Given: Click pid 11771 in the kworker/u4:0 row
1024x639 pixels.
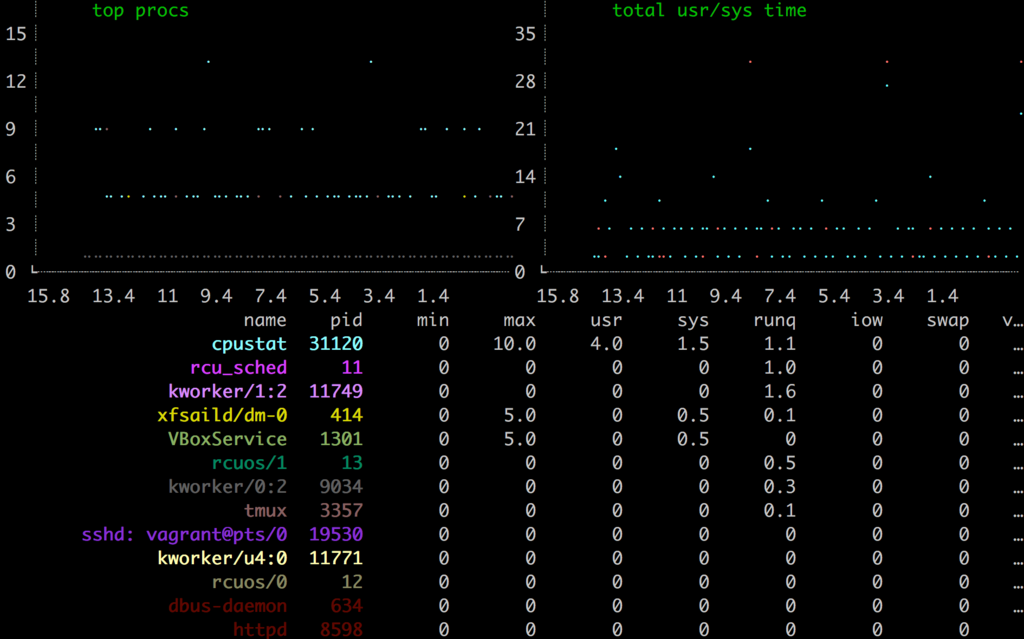Looking at the screenshot, I should [x=336, y=559].
